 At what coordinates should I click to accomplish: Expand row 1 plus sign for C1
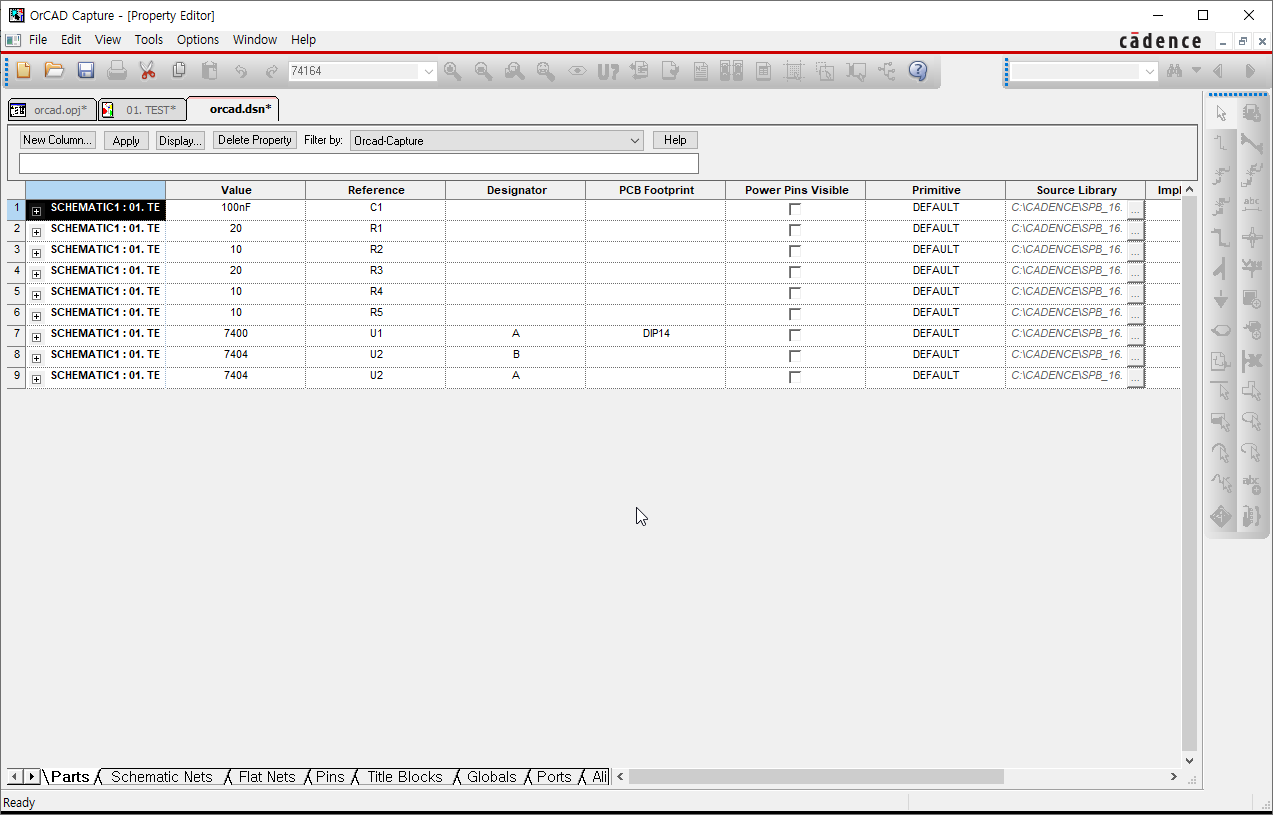(36, 211)
